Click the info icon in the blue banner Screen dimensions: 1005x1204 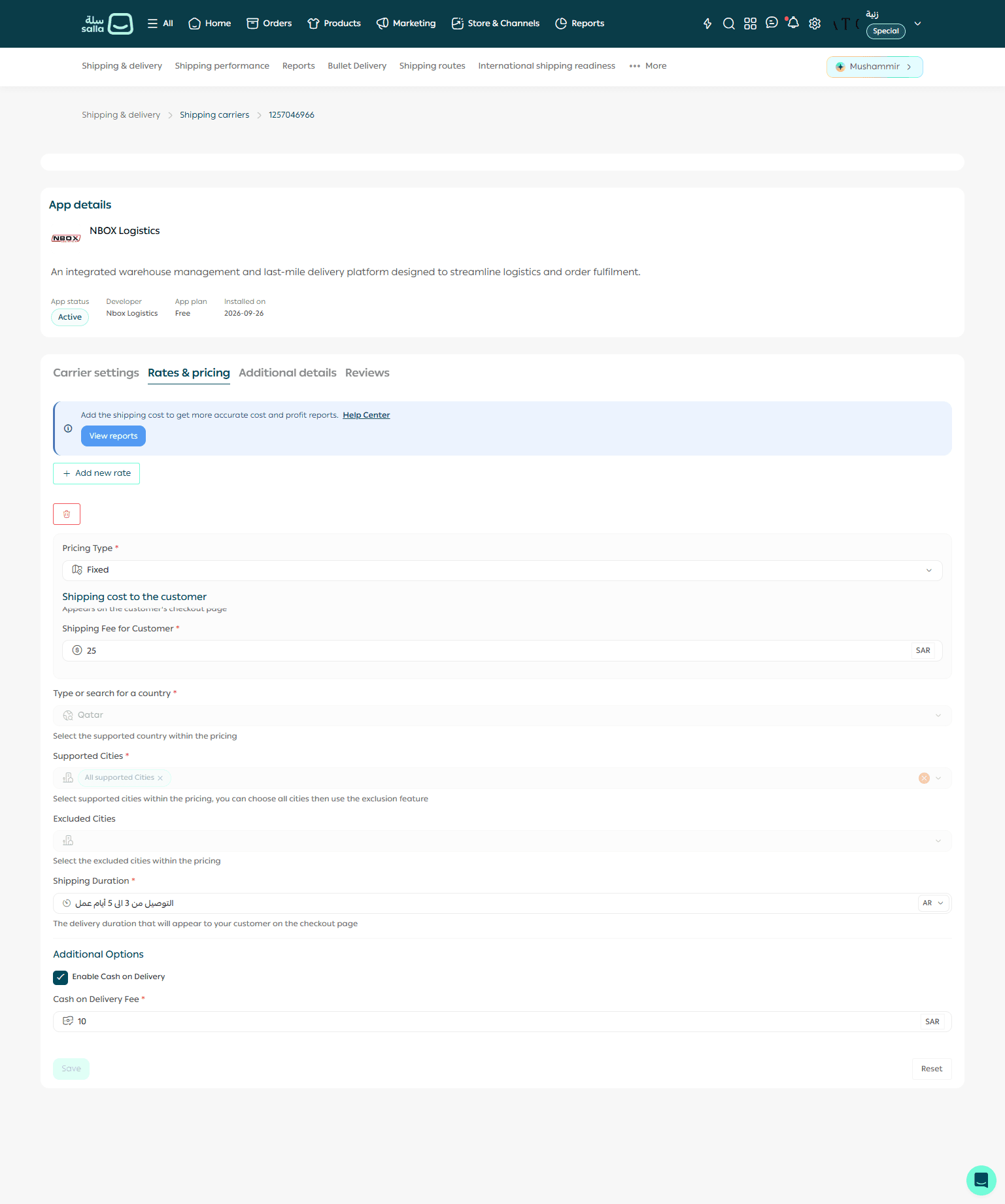68,429
